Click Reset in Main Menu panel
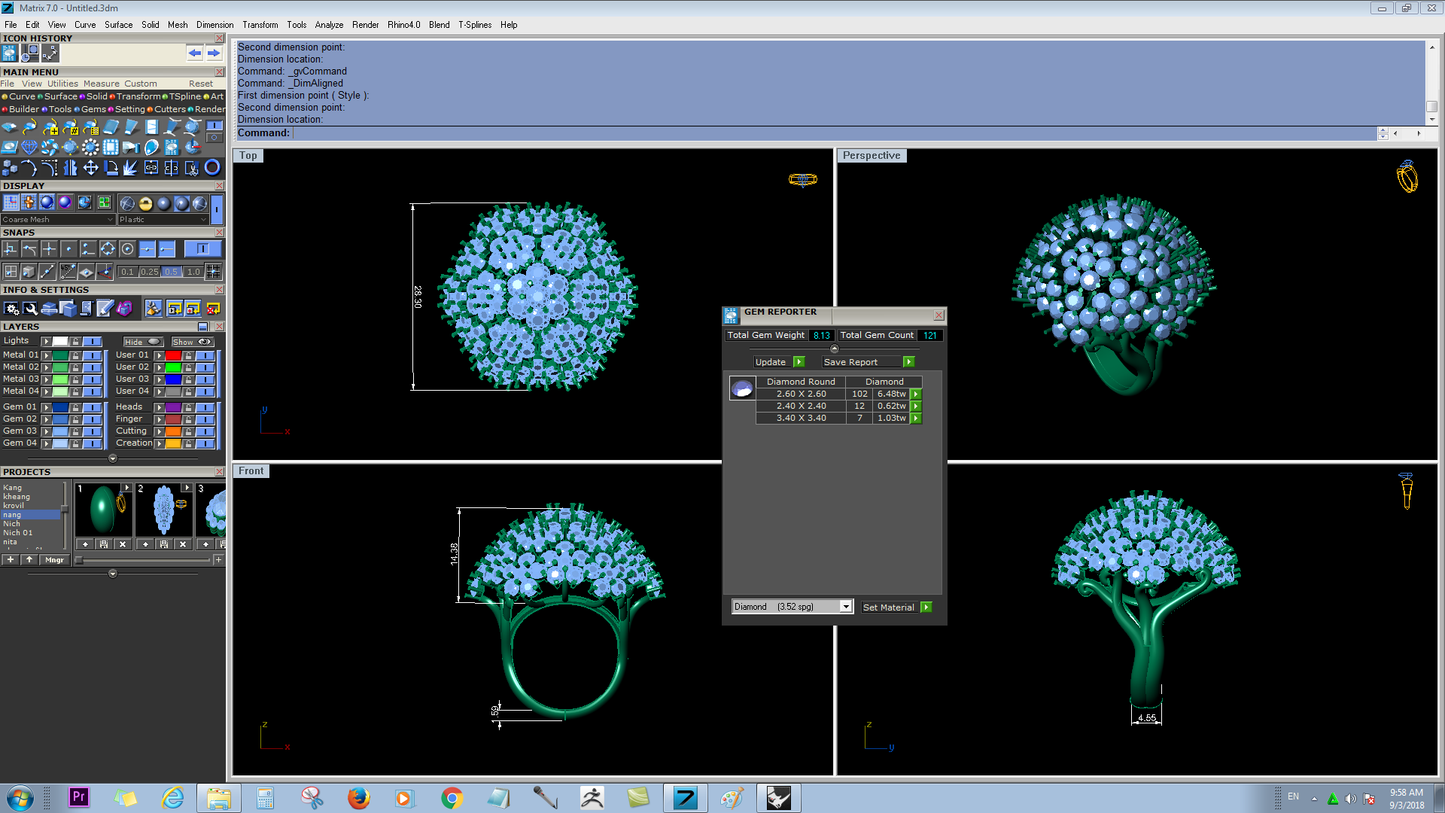Screen dimensions: 1445x813 point(201,84)
